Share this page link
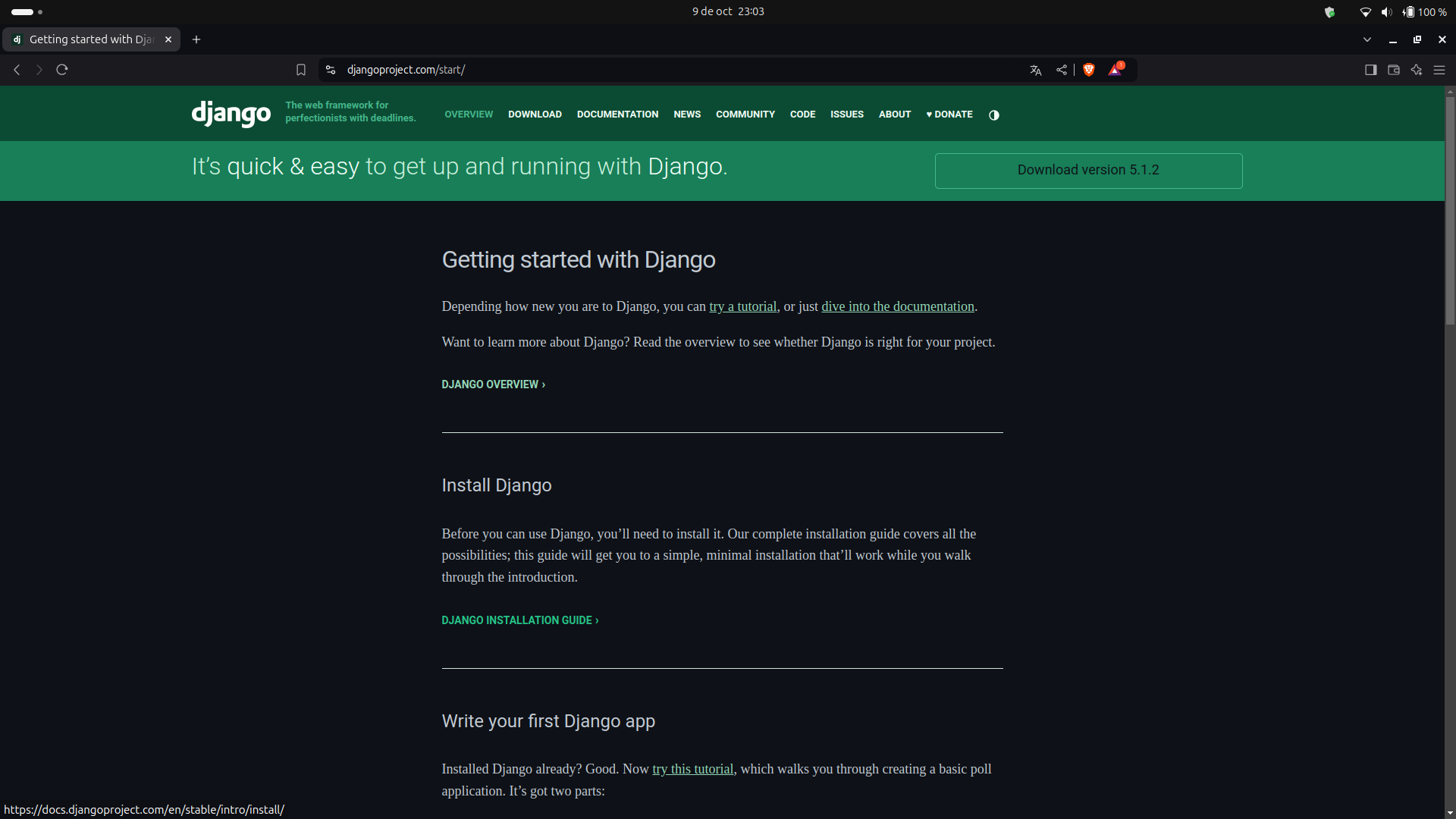The width and height of the screenshot is (1456, 819). (1062, 70)
